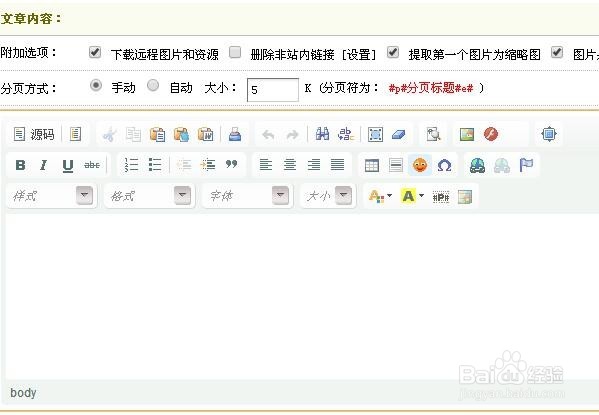
Task: Click the page size field showing 5
Action: click(273, 90)
